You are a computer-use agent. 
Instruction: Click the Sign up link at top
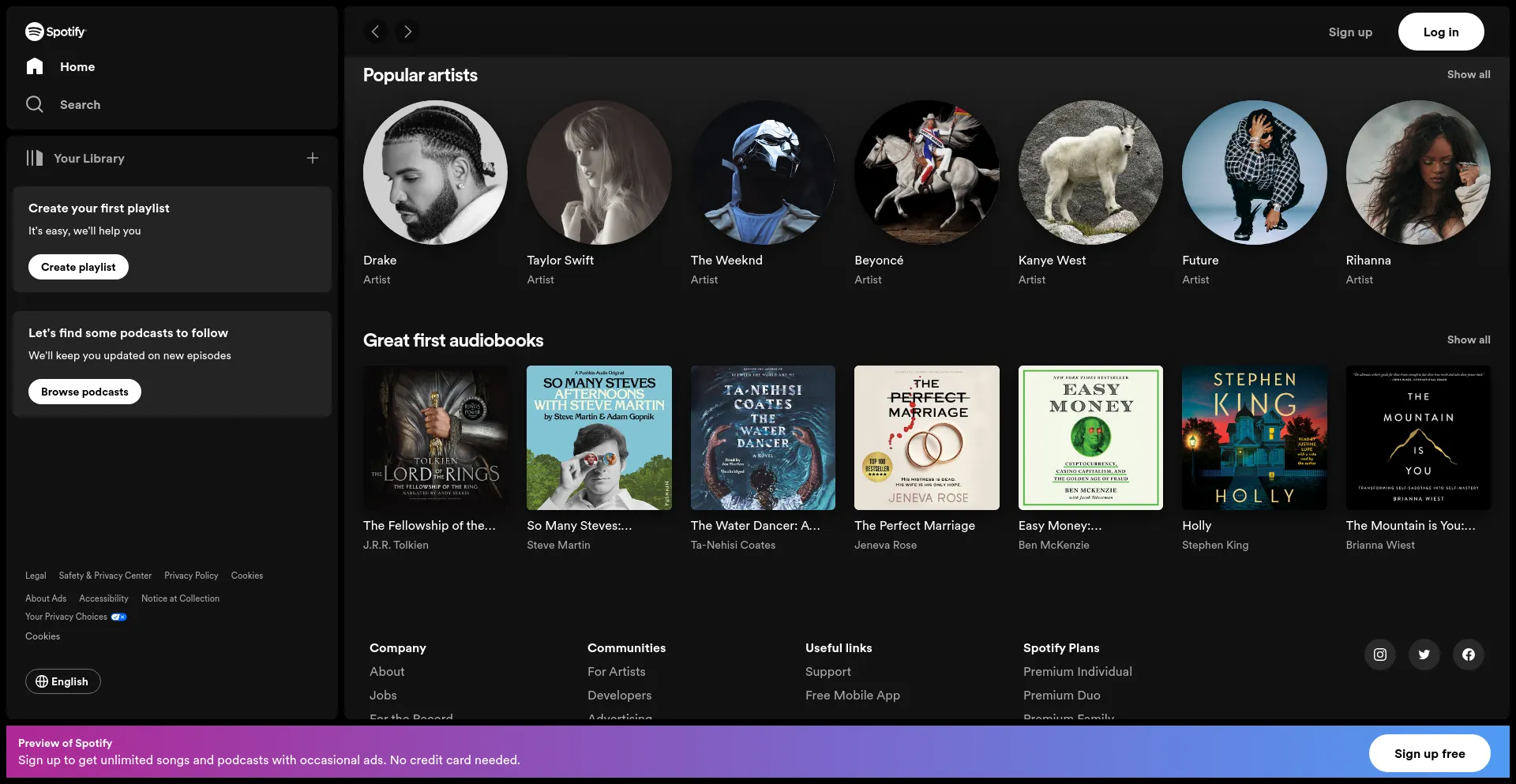click(x=1350, y=32)
